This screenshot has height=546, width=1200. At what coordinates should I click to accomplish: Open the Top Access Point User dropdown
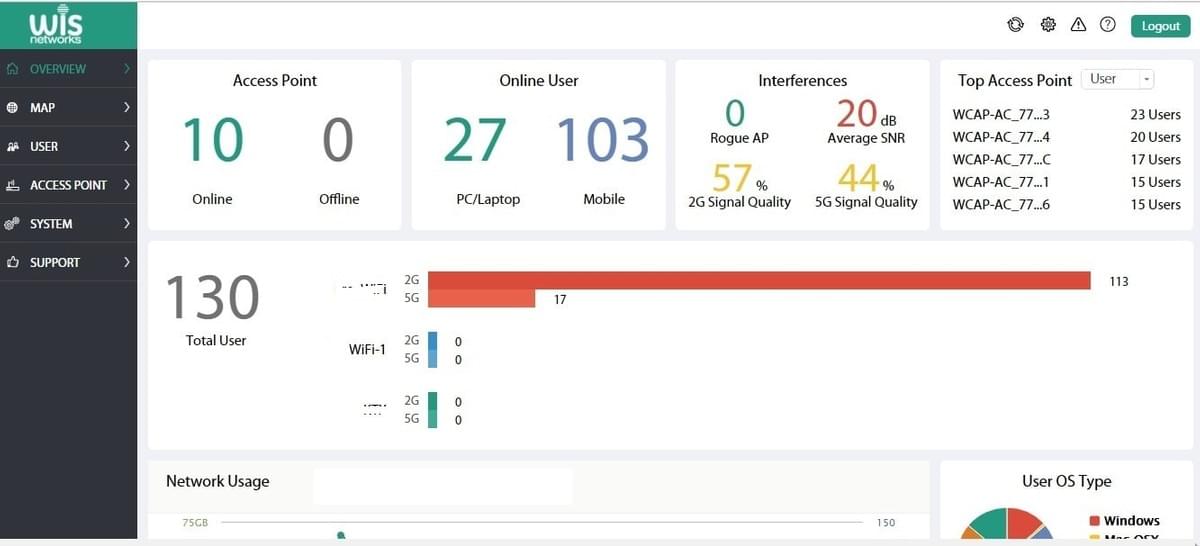point(1118,79)
